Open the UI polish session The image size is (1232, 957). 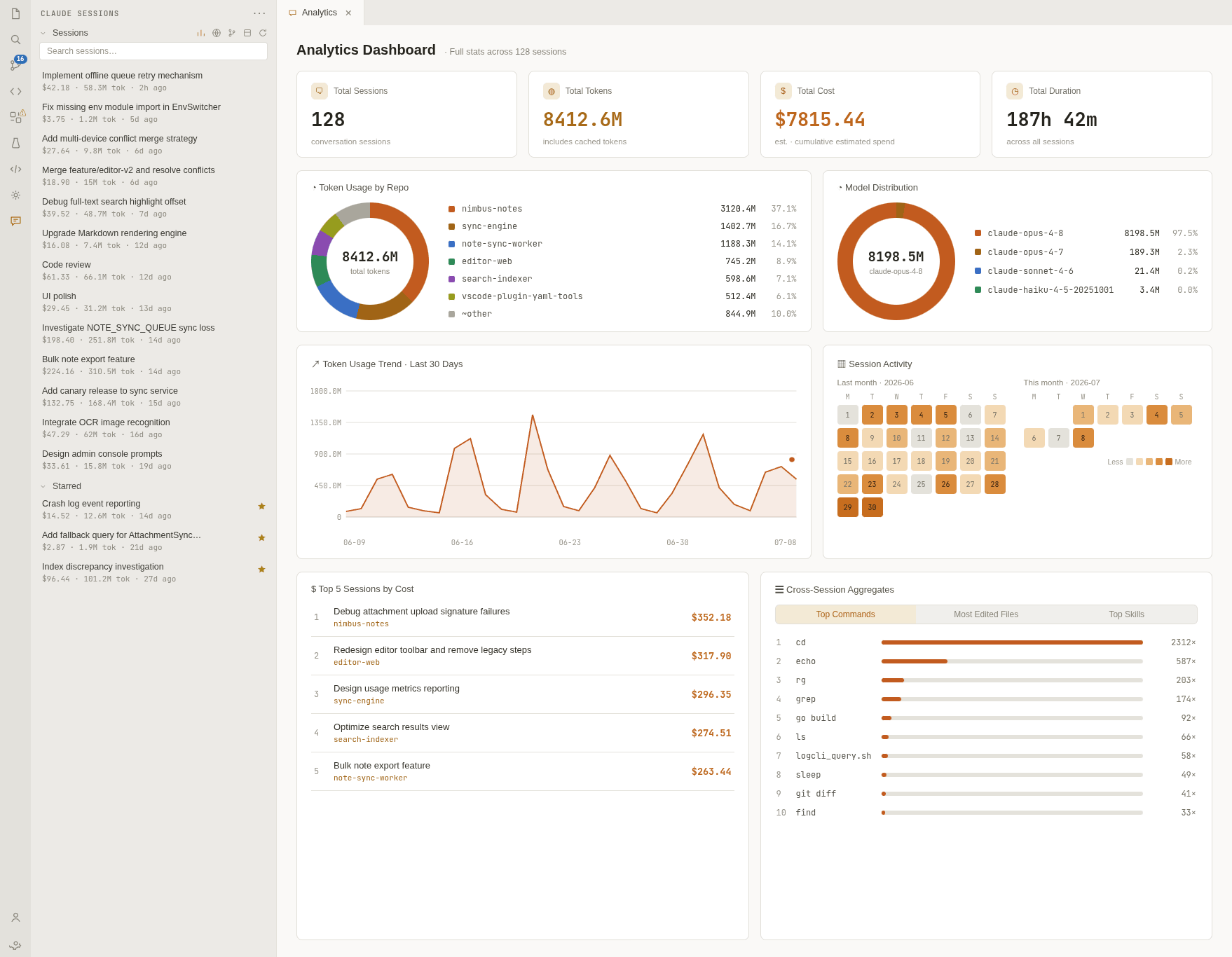pyautogui.click(x=153, y=302)
